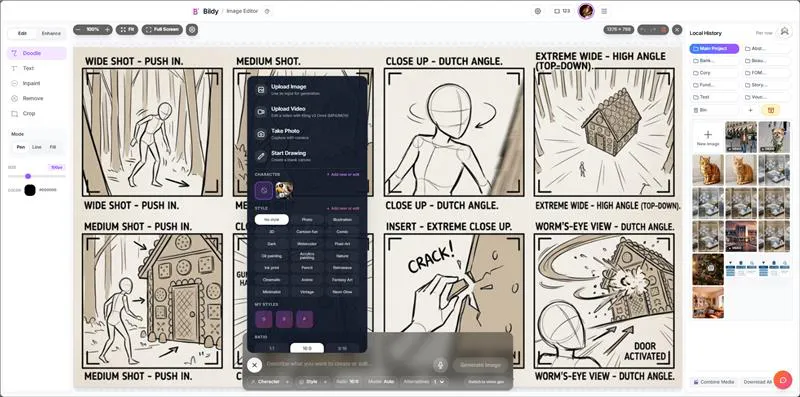Click the zoom out minus icon
Viewport: 800px width, 397px height.
click(x=78, y=30)
